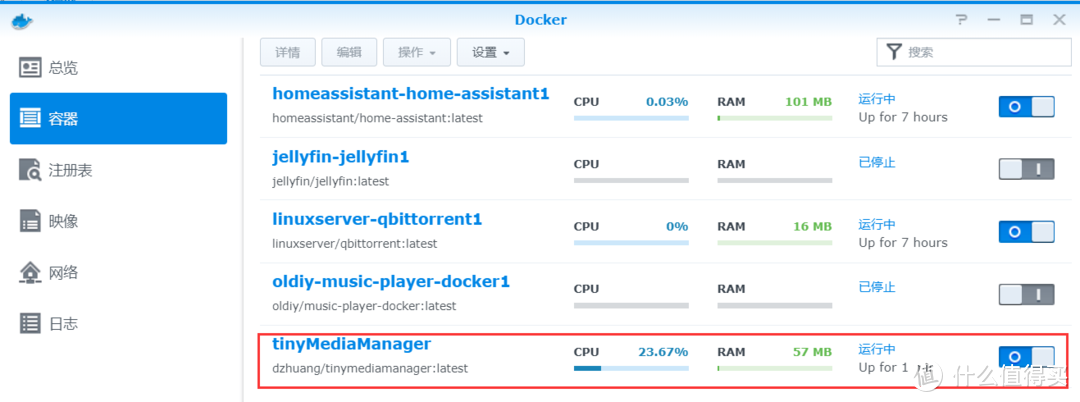This screenshot has width=1080, height=402.
Task: Turn on jellyfin-jellyfin1 container switch
Action: [1026, 169]
